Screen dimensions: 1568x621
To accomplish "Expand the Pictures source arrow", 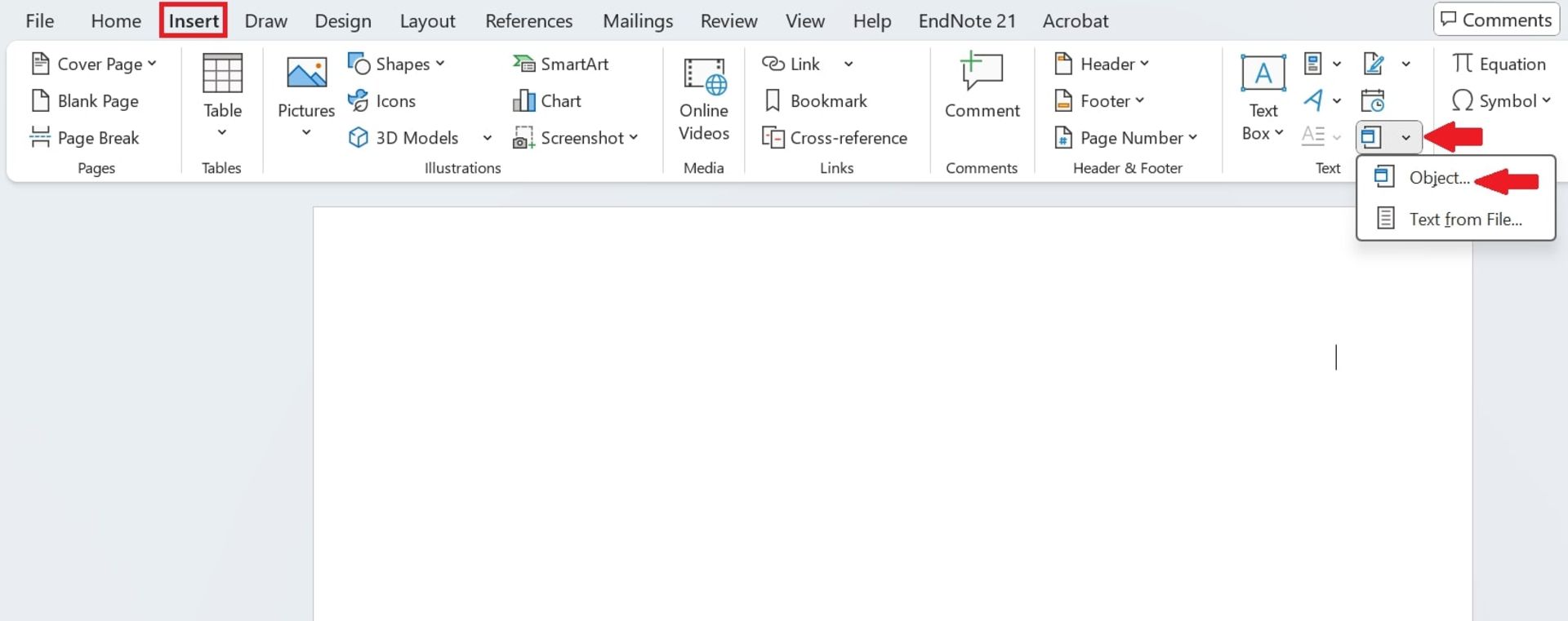I will (x=306, y=133).
